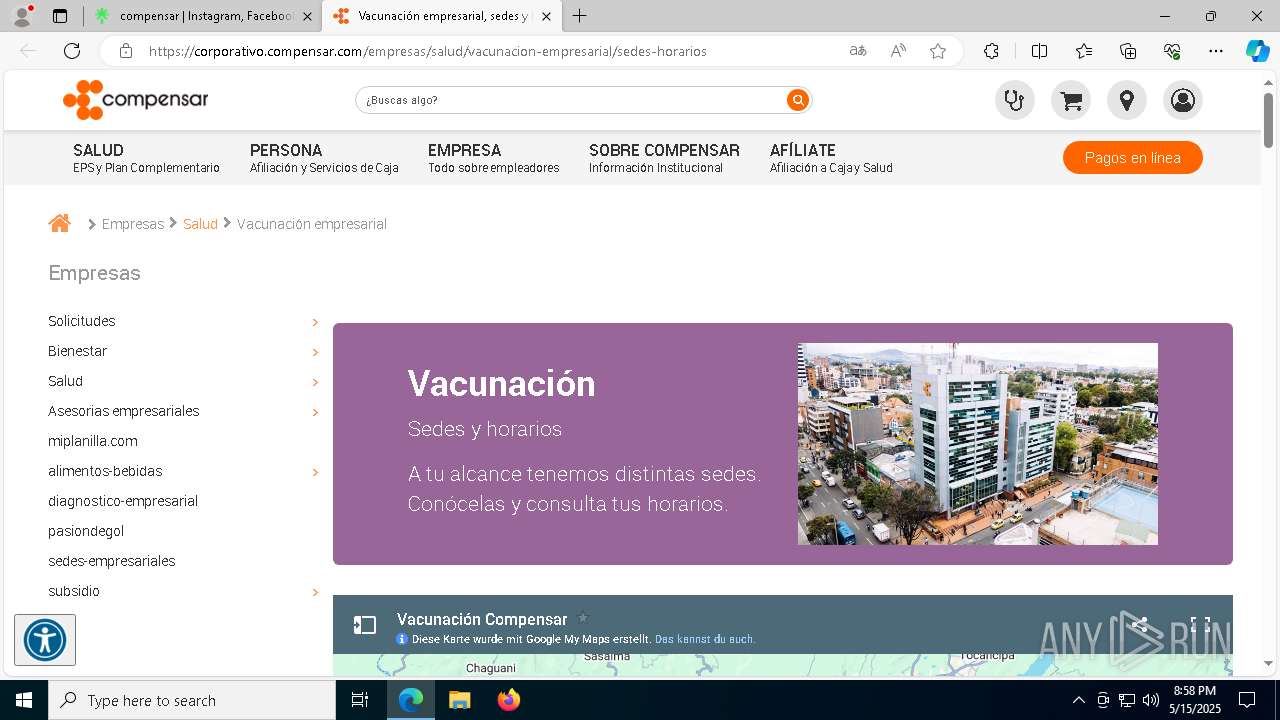Open the notifications center icon

[1247, 700]
